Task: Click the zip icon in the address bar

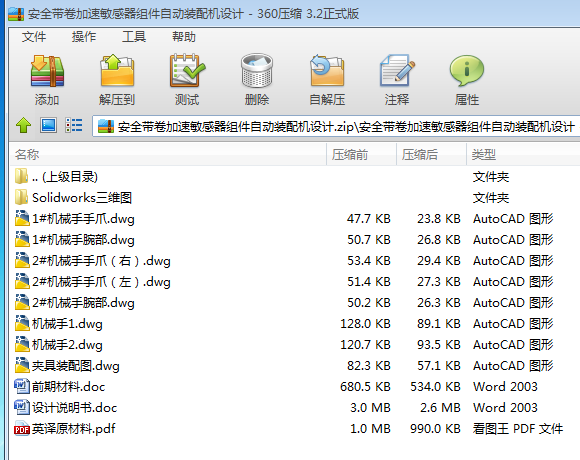Action: (106, 126)
